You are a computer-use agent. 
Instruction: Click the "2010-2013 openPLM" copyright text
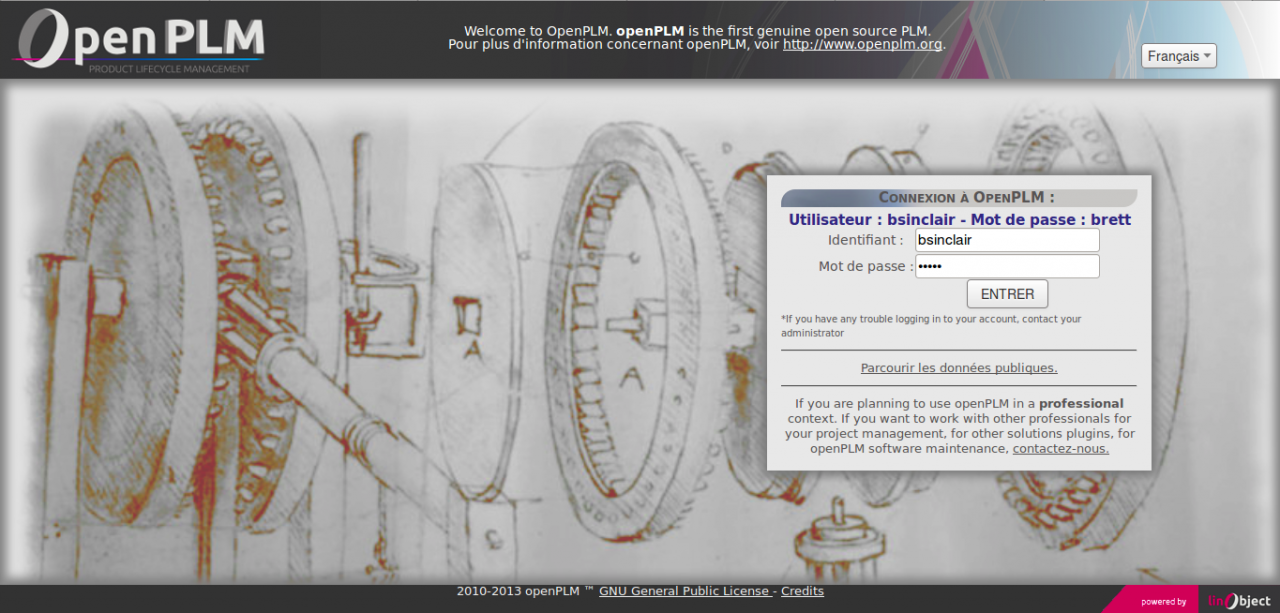click(x=525, y=591)
